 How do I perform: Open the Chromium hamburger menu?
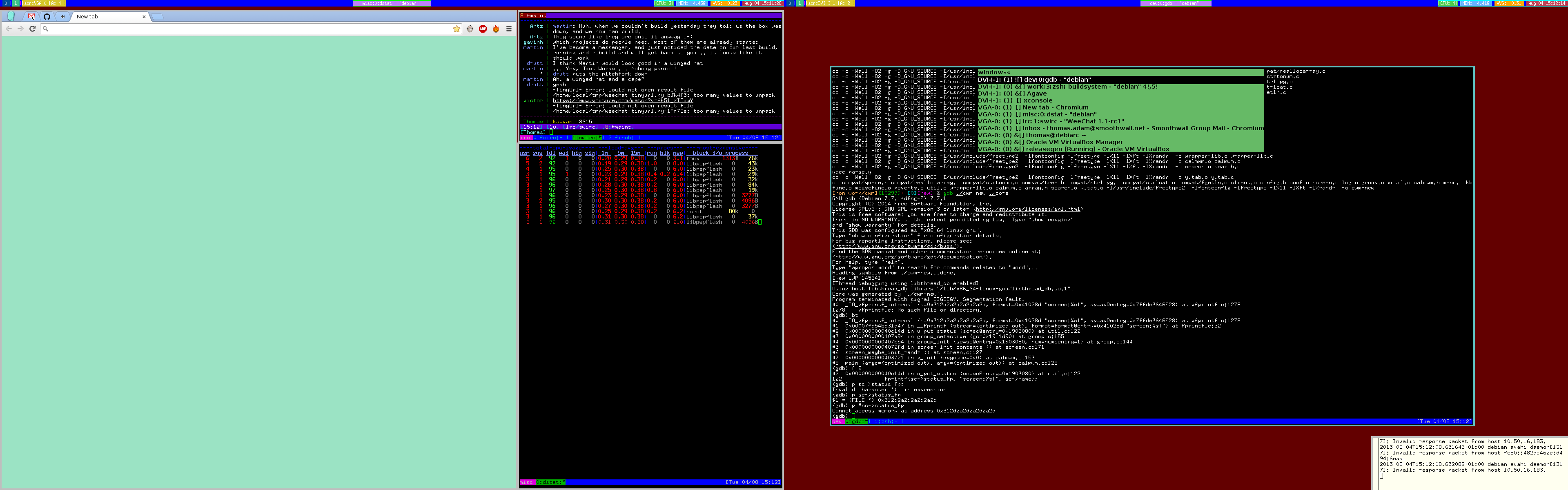tap(509, 29)
